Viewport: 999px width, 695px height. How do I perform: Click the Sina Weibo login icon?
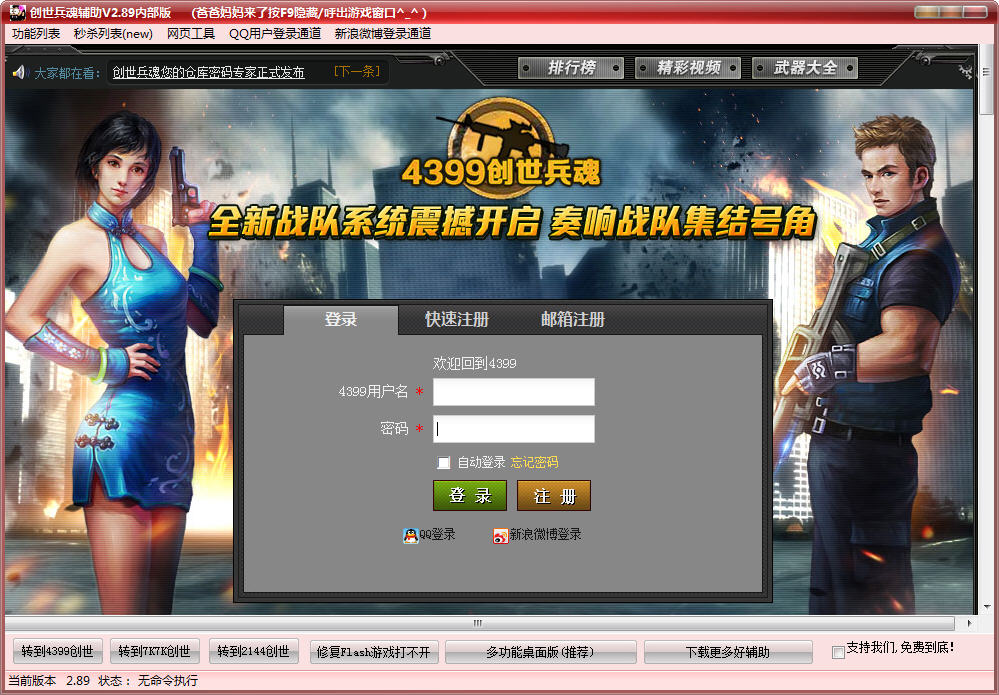pyautogui.click(x=500, y=536)
